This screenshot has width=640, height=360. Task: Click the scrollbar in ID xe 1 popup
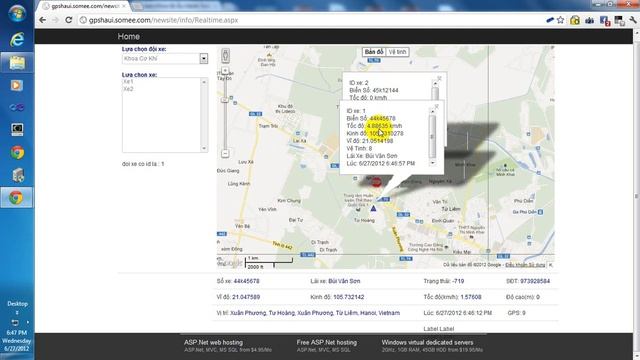(x=432, y=137)
